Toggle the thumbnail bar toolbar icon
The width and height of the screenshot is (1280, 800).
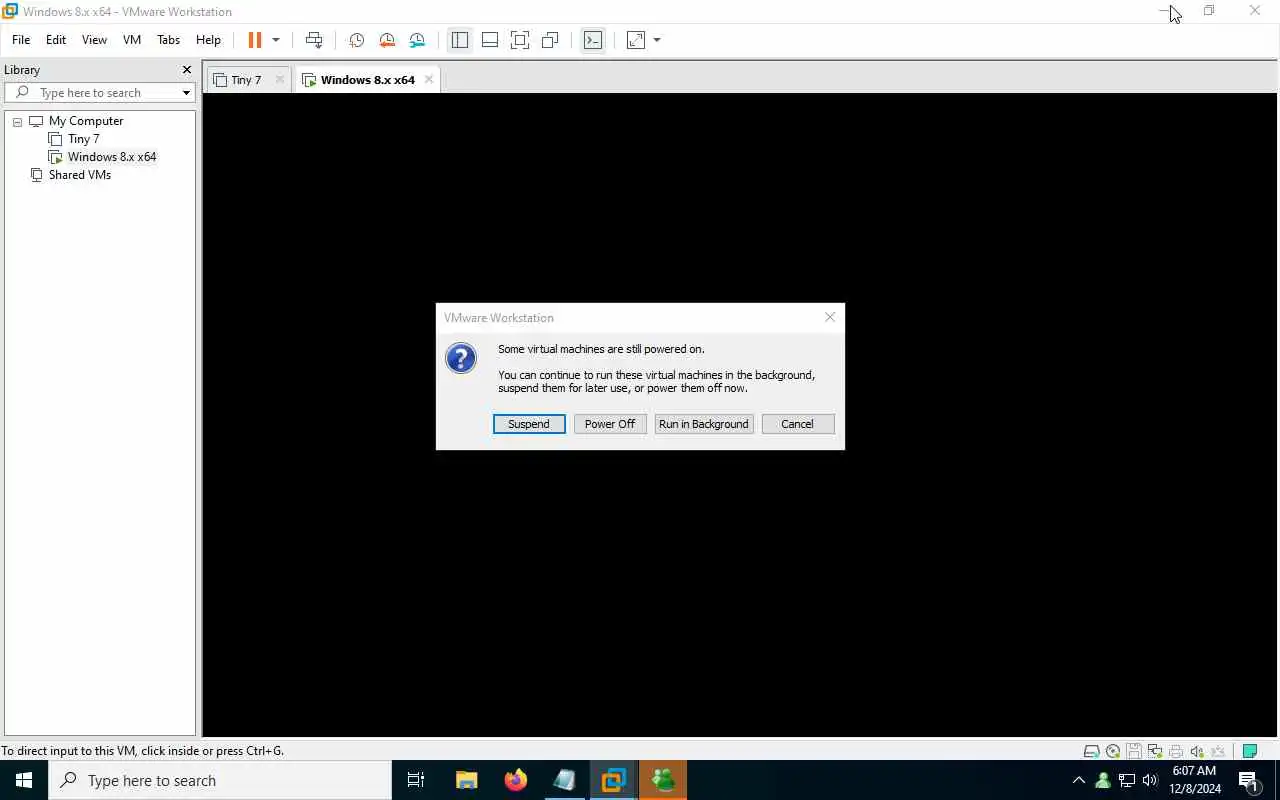490,40
